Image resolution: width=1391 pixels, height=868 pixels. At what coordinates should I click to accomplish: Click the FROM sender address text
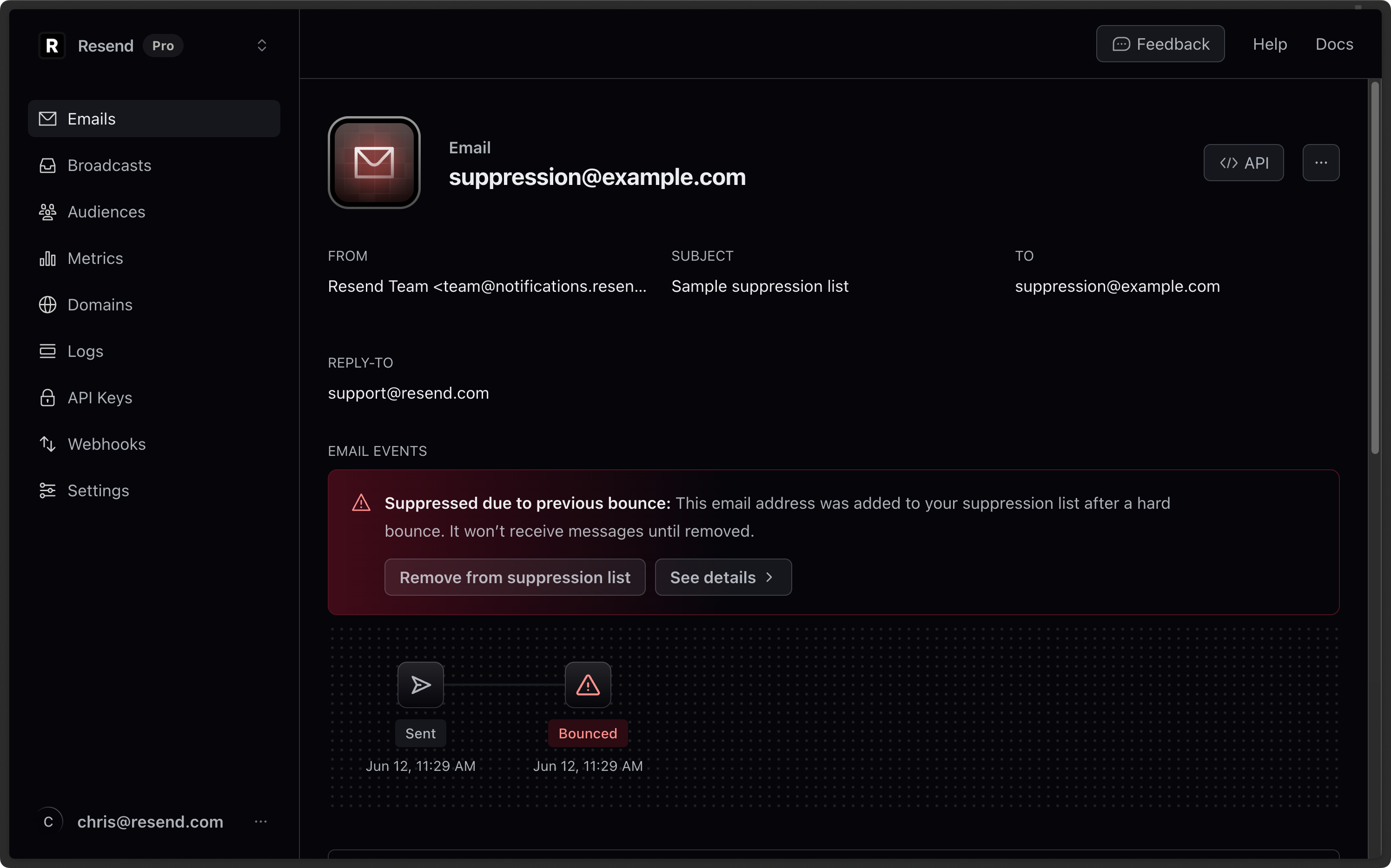click(487, 286)
